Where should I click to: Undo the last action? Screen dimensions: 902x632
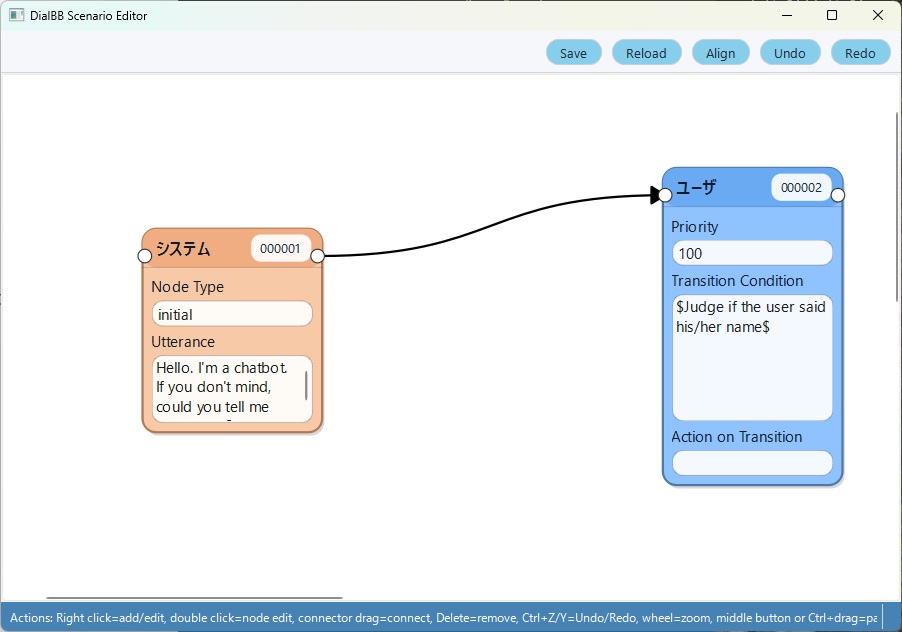[x=789, y=53]
